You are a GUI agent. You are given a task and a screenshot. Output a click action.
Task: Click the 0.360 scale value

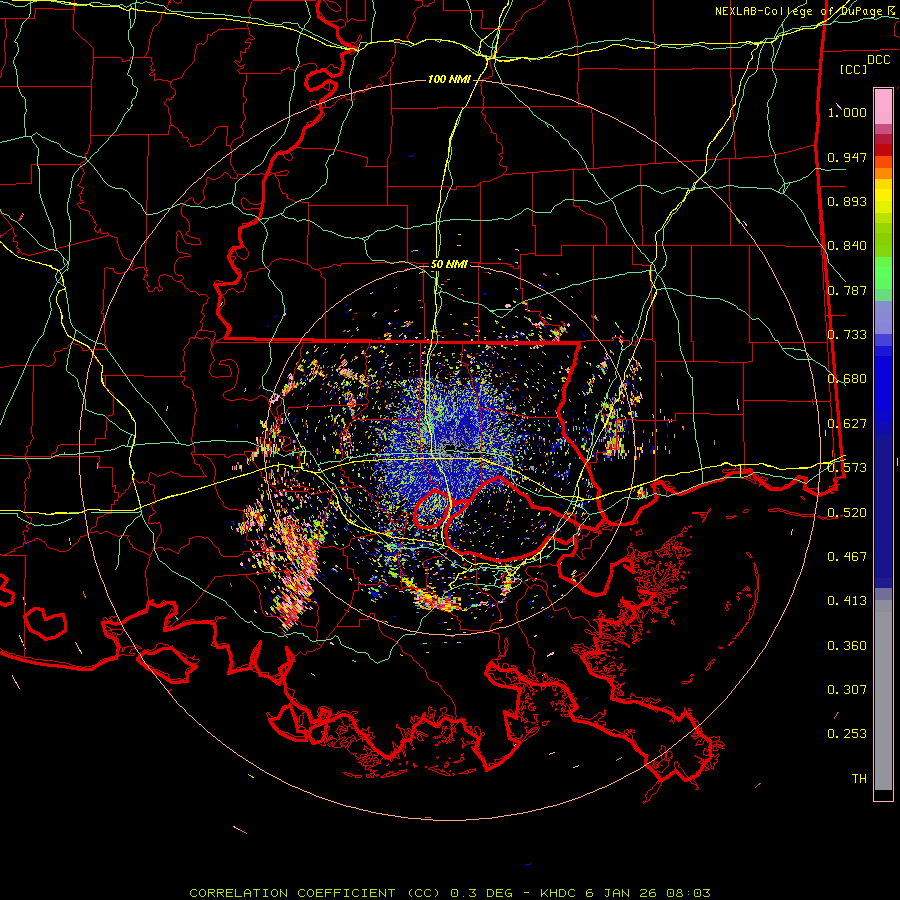[847, 646]
